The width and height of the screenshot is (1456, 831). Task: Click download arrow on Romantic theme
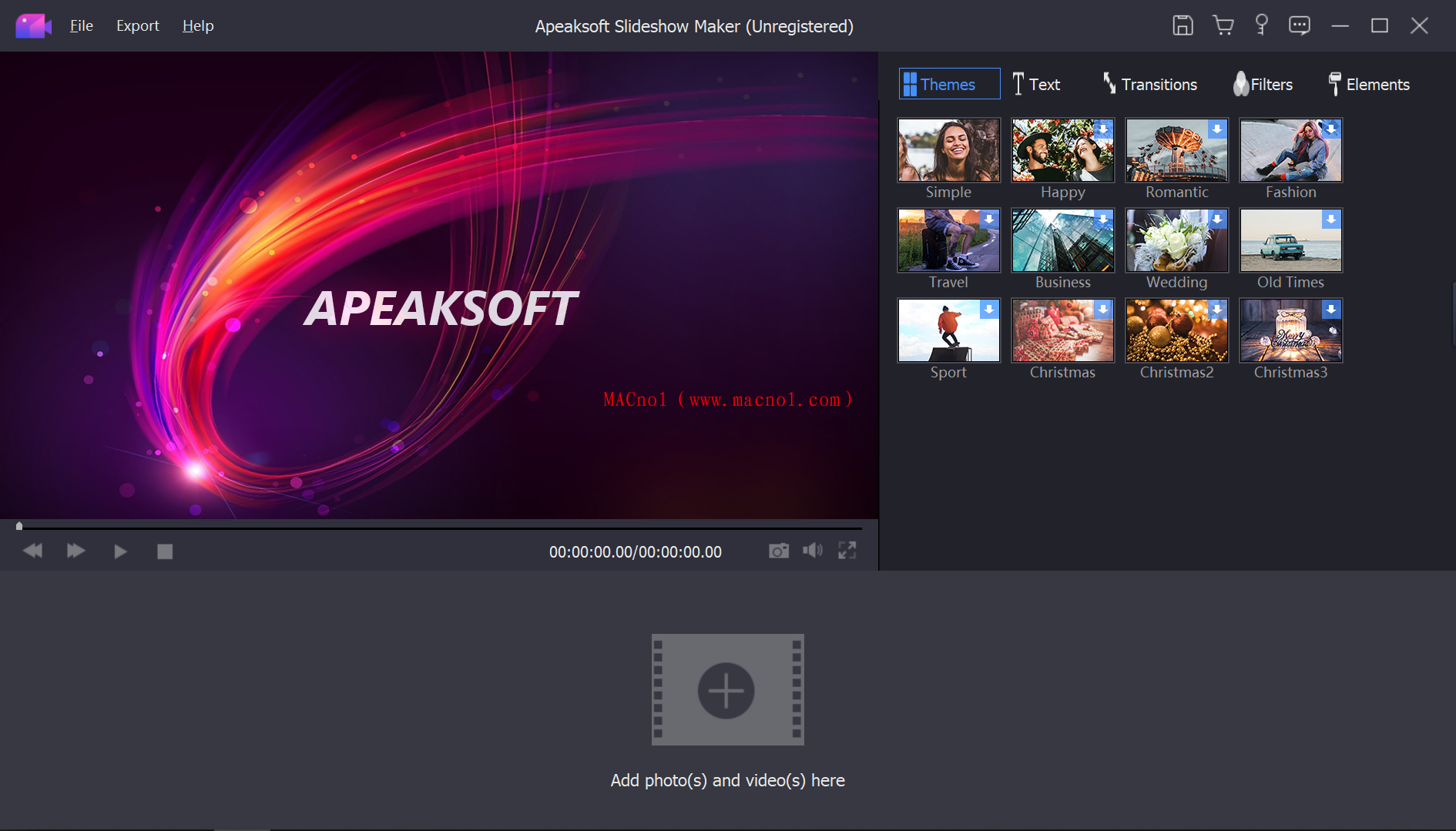click(x=1217, y=129)
